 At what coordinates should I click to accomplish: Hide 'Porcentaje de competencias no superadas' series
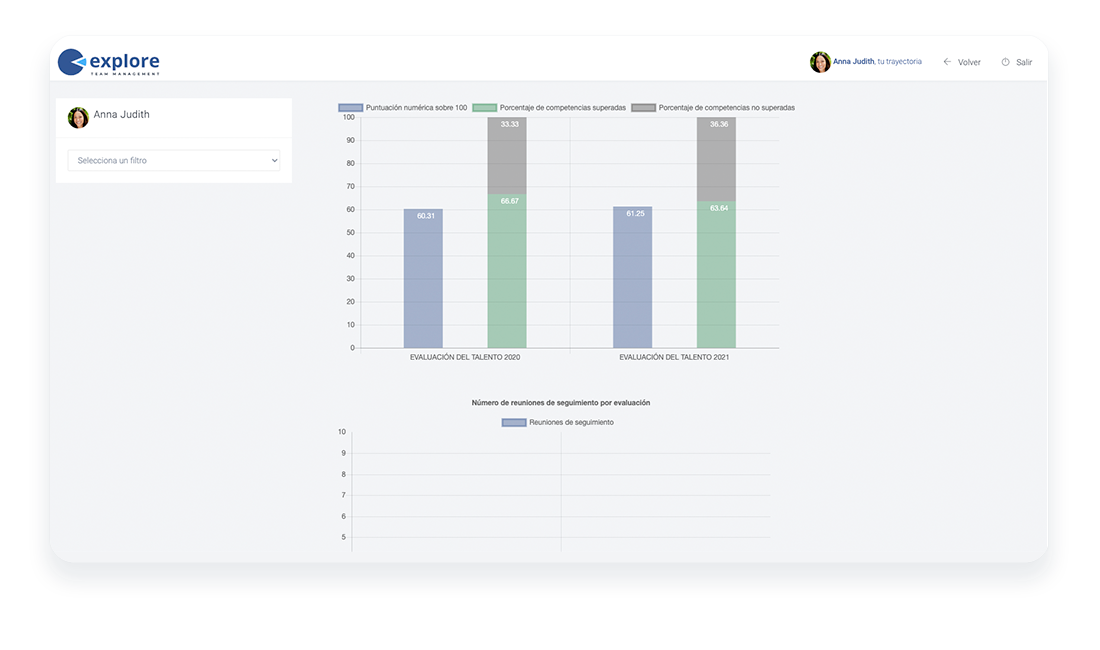pos(713,107)
